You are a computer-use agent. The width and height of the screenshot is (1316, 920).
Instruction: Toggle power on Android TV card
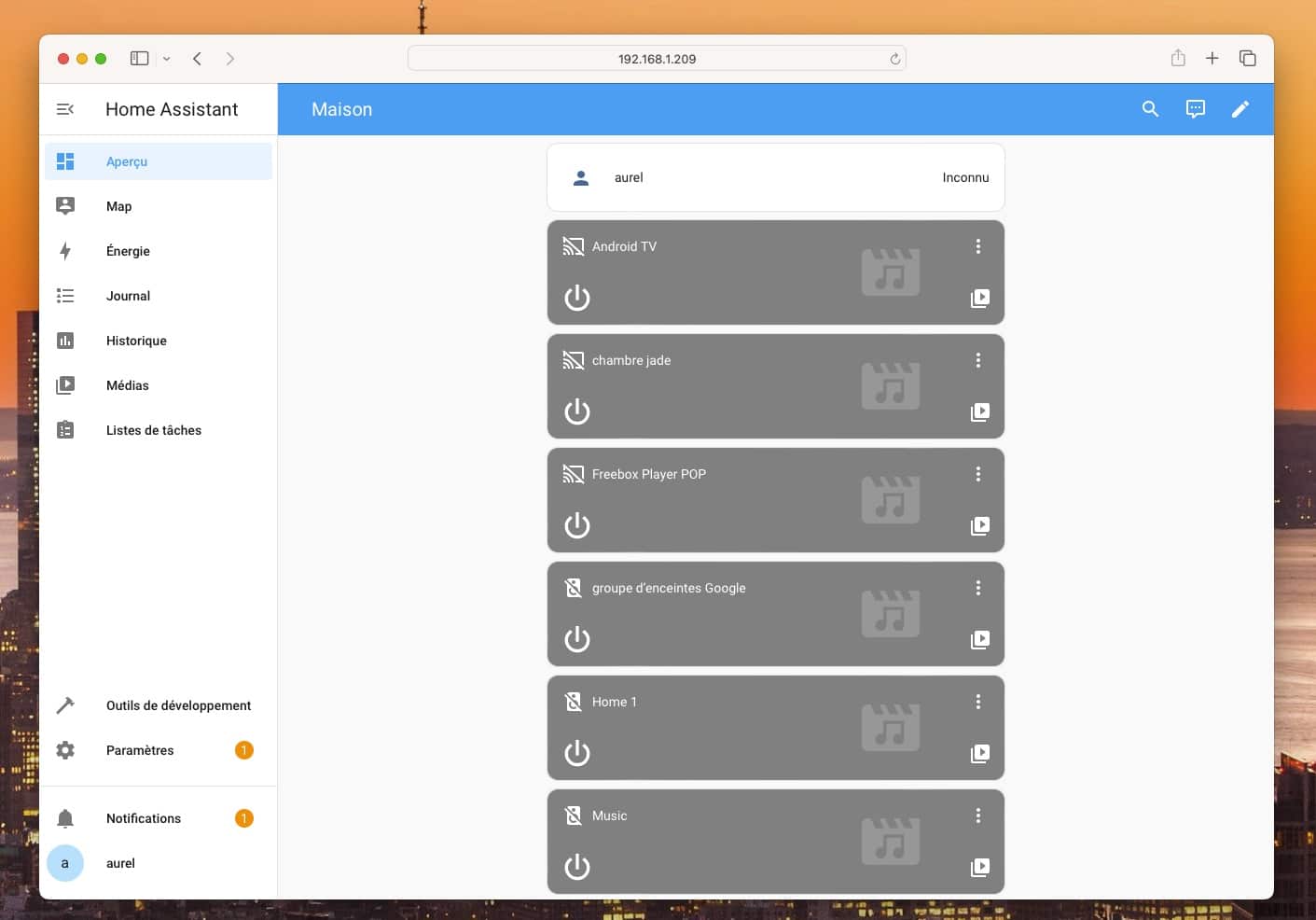(x=577, y=298)
